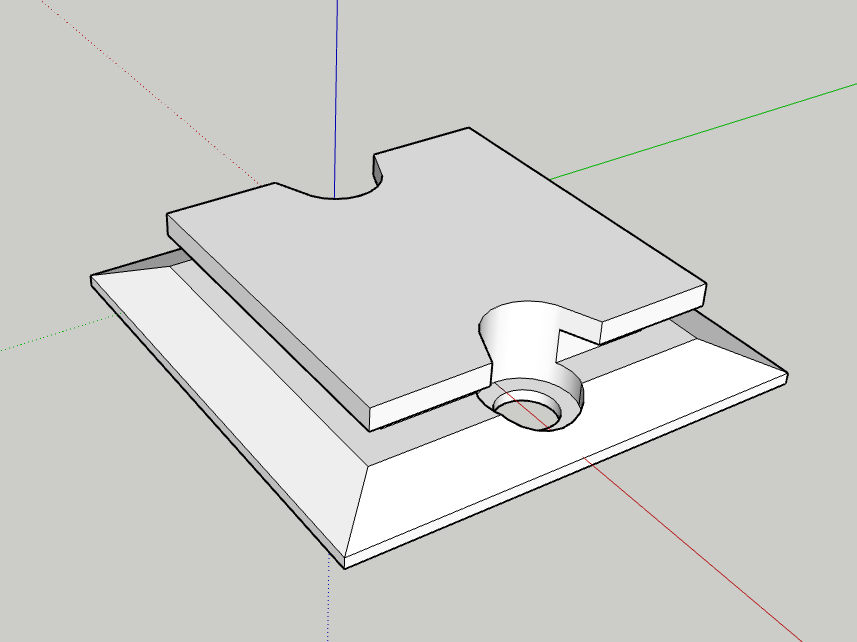Click the dotted blue axis below the model
Viewport: 857px width, 642px height.
[x=328, y=600]
